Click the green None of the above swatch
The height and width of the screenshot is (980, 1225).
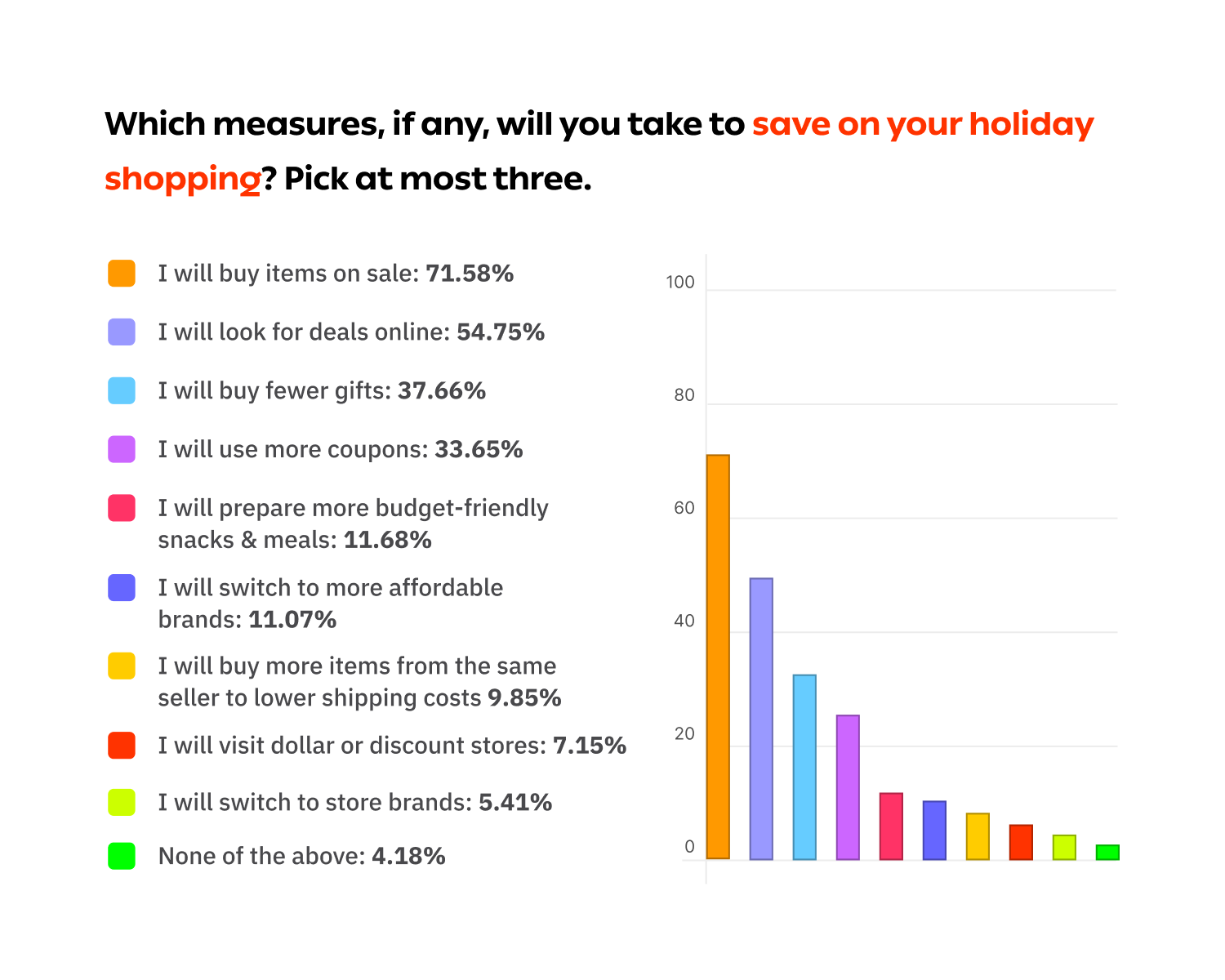click(x=122, y=856)
